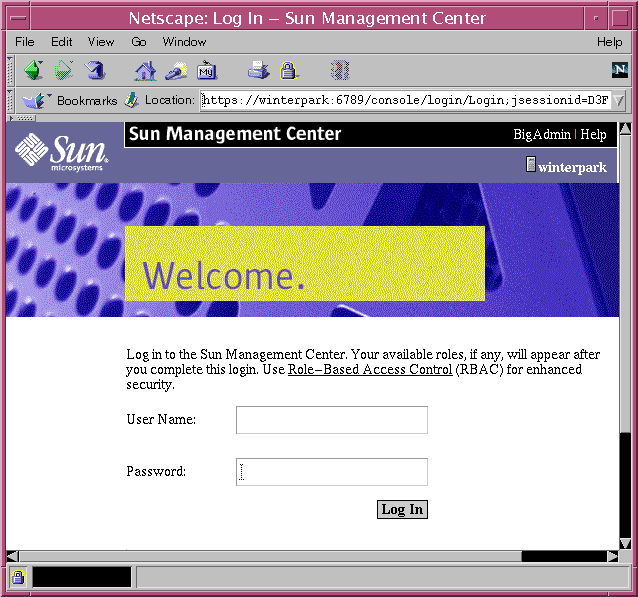Follow the Role-Based Access Control link

370,369
